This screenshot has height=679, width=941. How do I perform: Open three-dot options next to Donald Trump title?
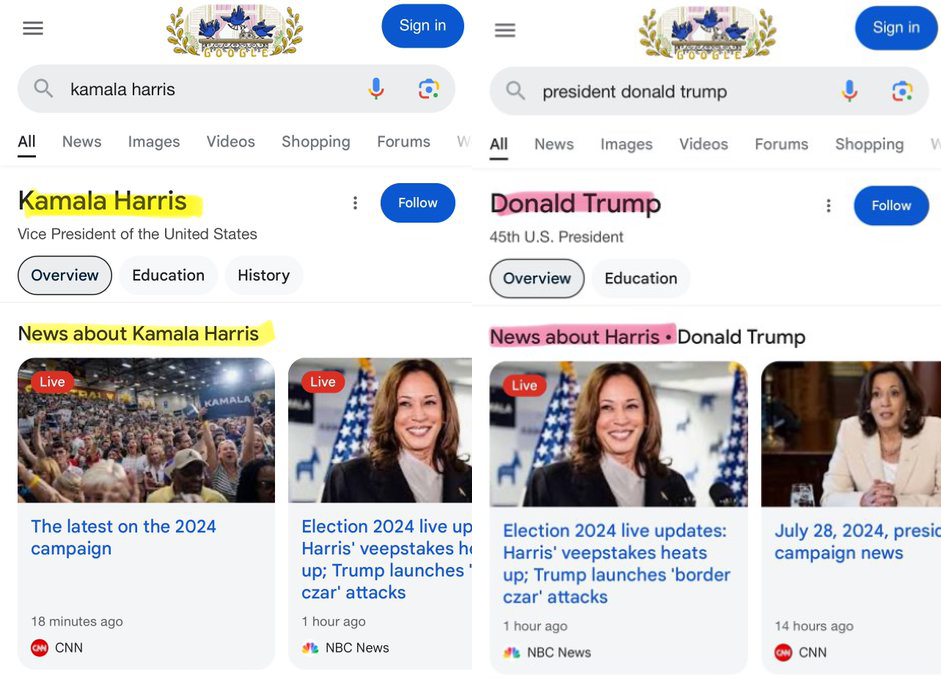pyautogui.click(x=828, y=206)
